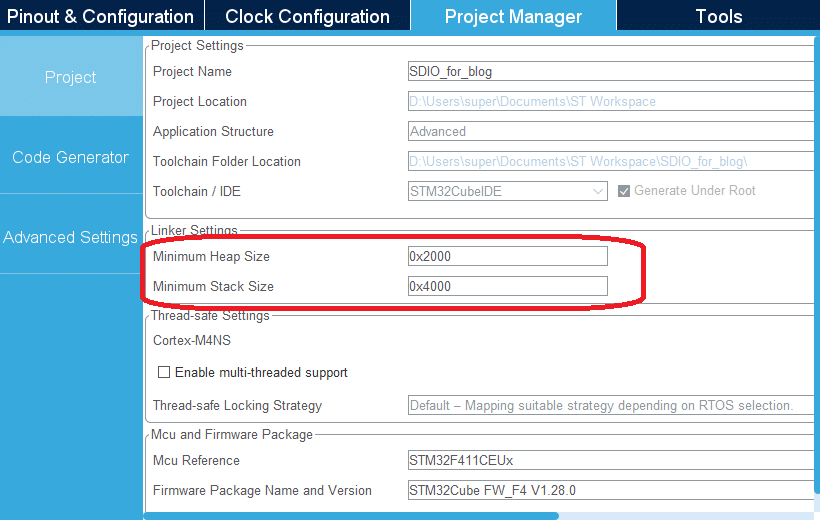Image resolution: width=820 pixels, height=521 pixels.
Task: Click the Application Structure field
Action: (613, 131)
